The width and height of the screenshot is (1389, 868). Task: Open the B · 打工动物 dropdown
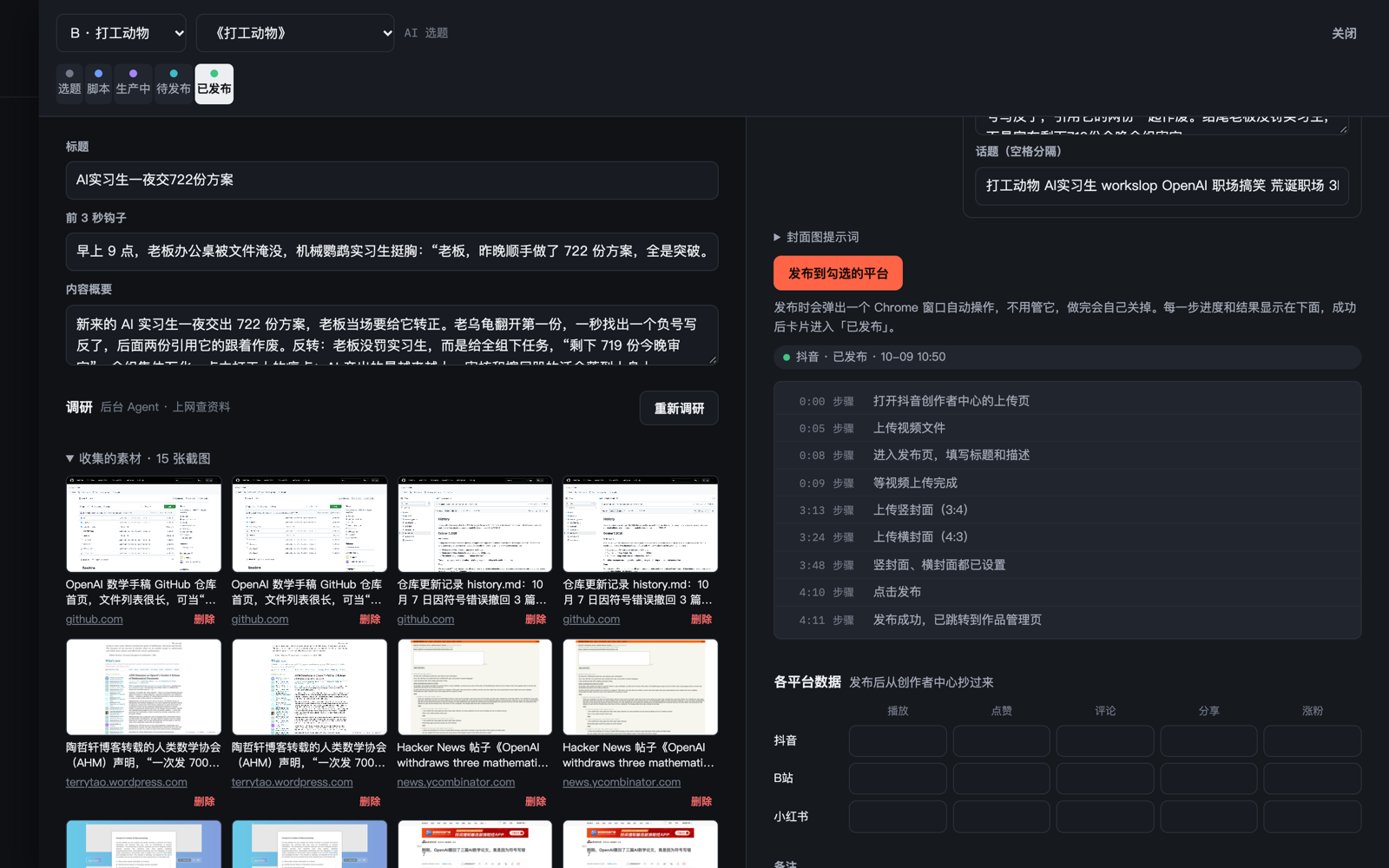(x=121, y=33)
